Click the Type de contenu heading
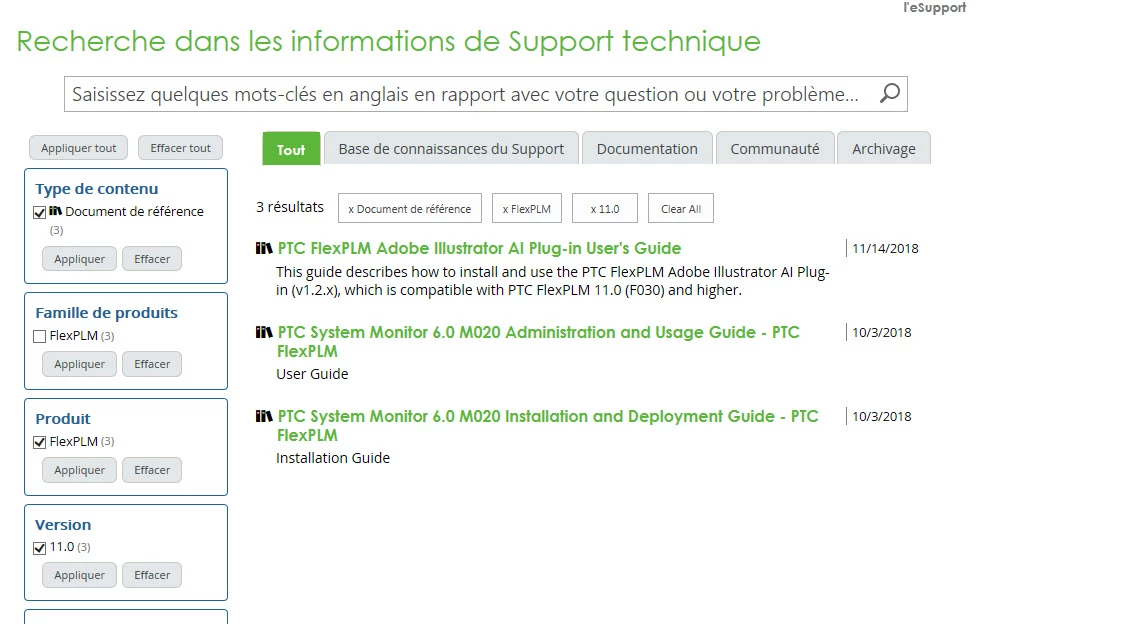The width and height of the screenshot is (1146, 624). pos(96,189)
